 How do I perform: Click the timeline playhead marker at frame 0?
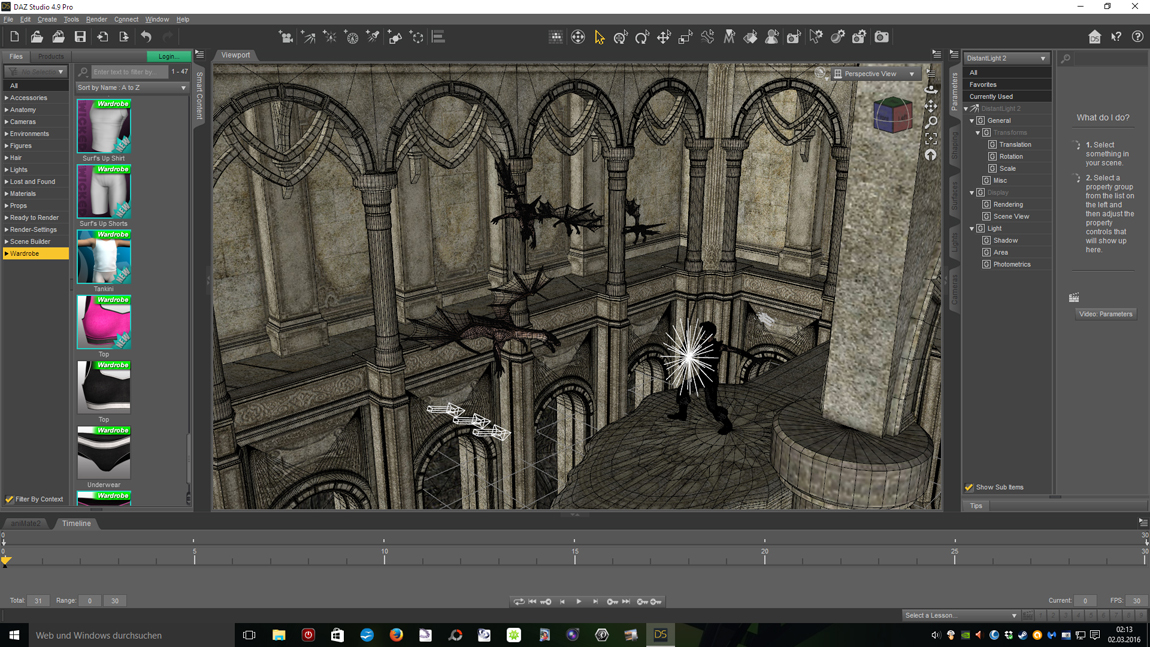tap(6, 560)
